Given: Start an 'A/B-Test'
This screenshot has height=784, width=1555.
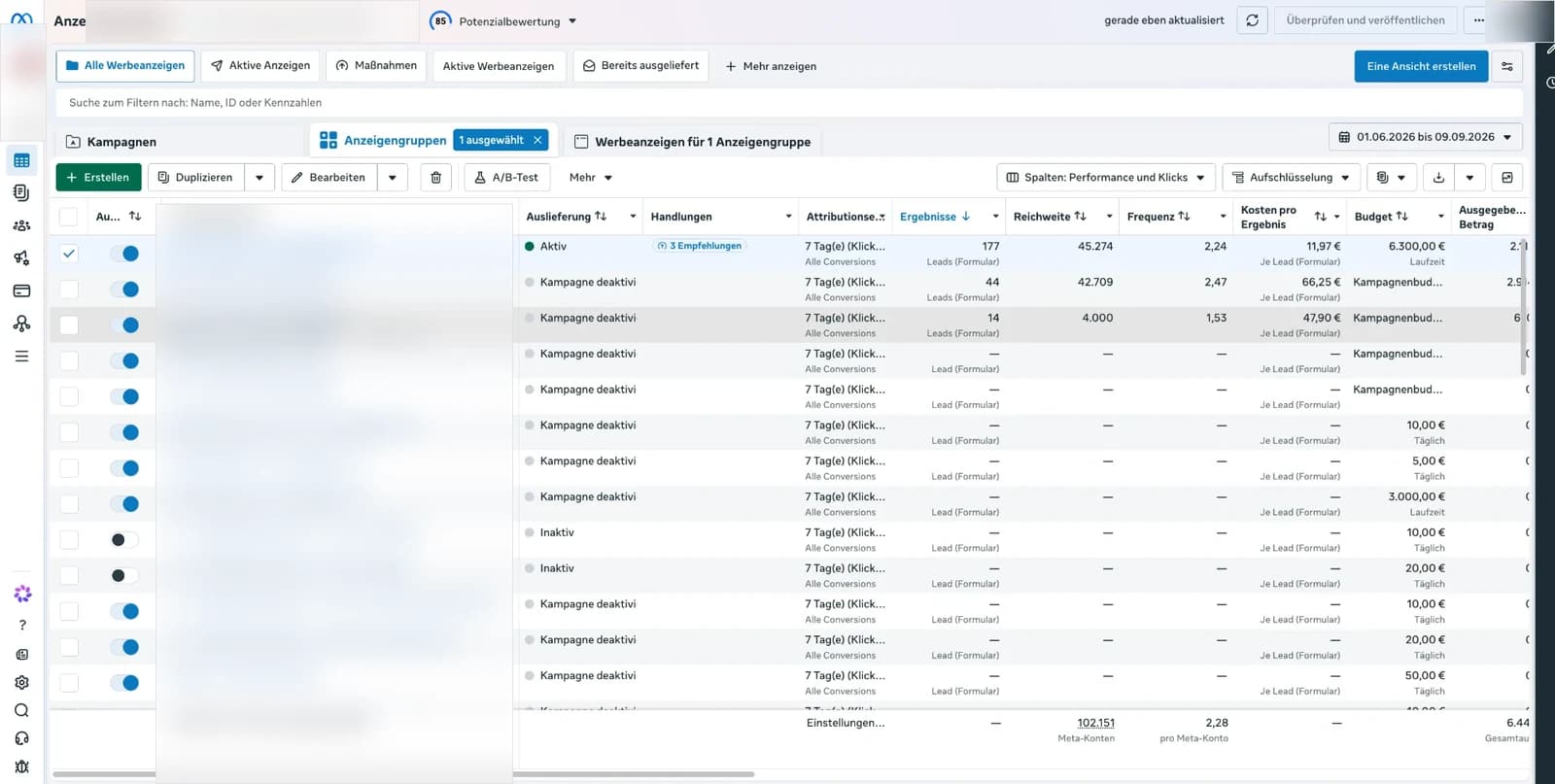Looking at the screenshot, I should pyautogui.click(x=507, y=178).
